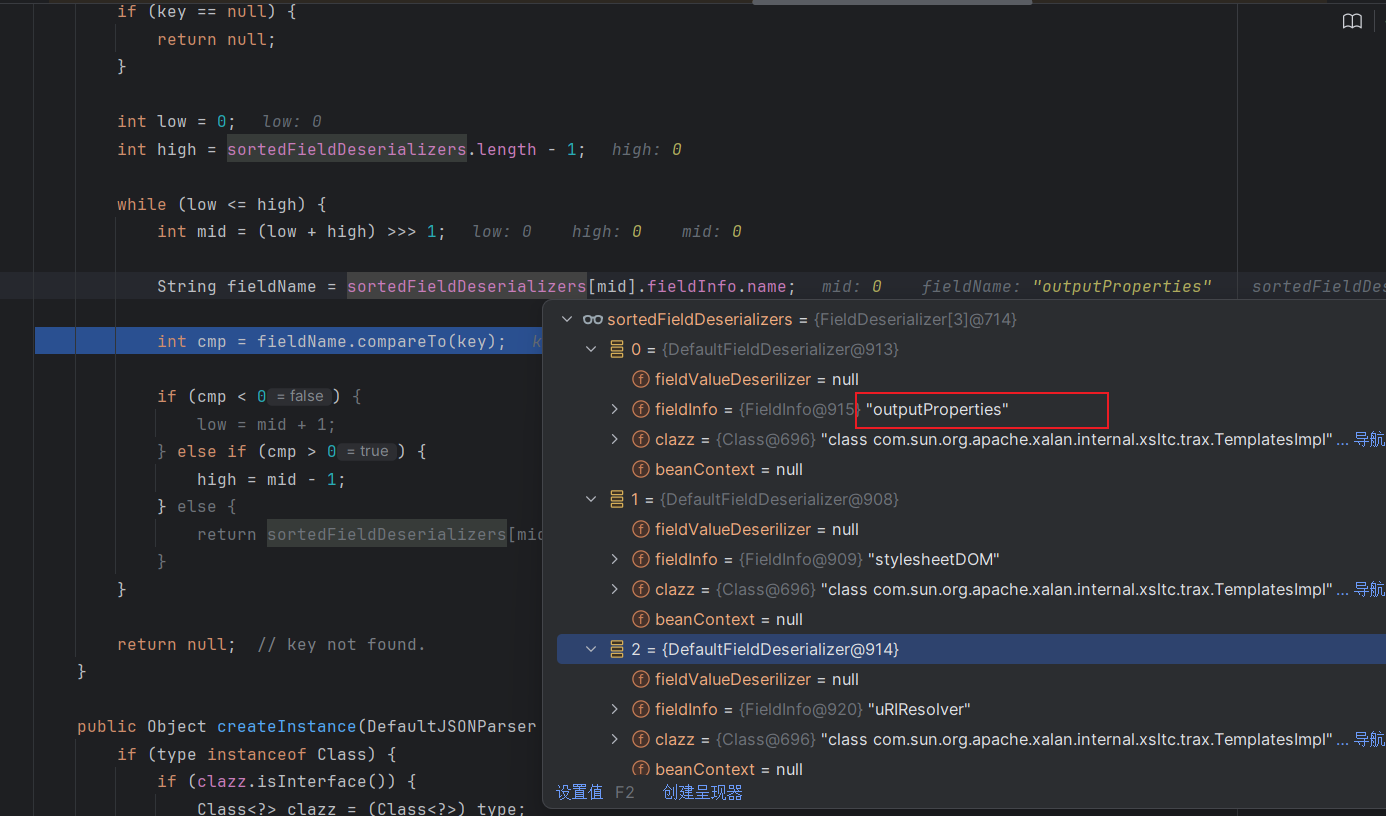
Task: Click the createInstance method name
Action: pos(286,726)
